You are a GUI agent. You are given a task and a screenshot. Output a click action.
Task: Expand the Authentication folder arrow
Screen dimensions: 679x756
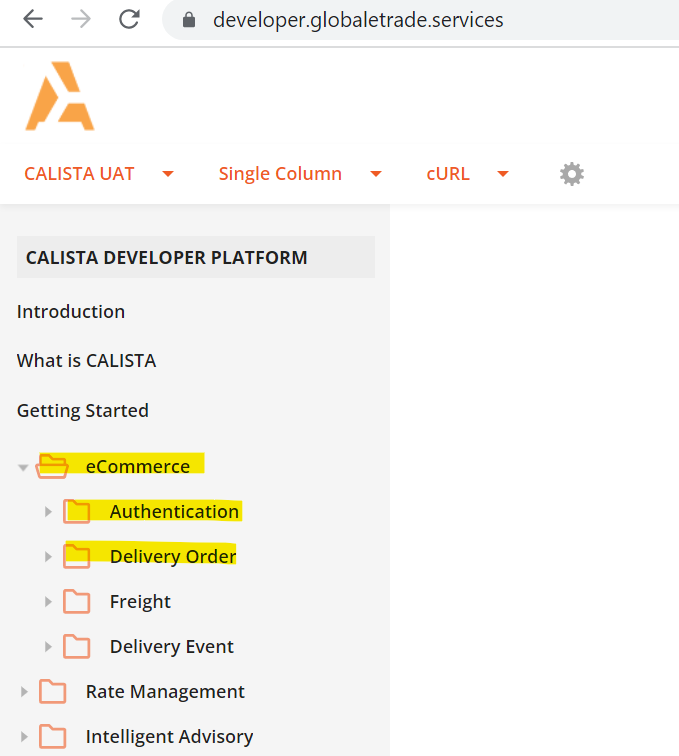tap(47, 512)
